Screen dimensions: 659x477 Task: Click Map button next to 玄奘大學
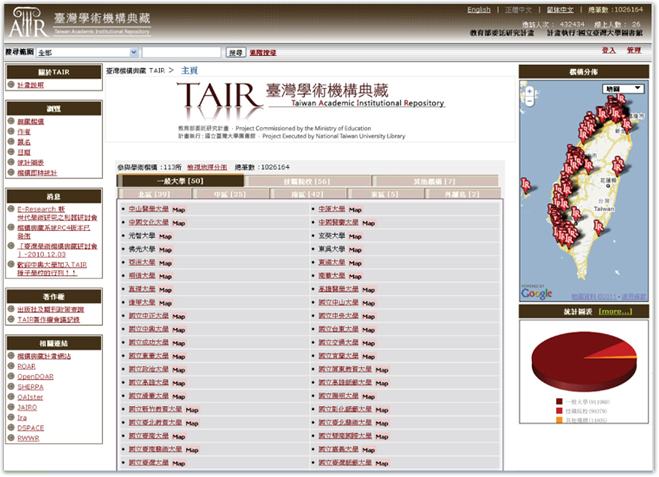pyautogui.click(x=355, y=236)
